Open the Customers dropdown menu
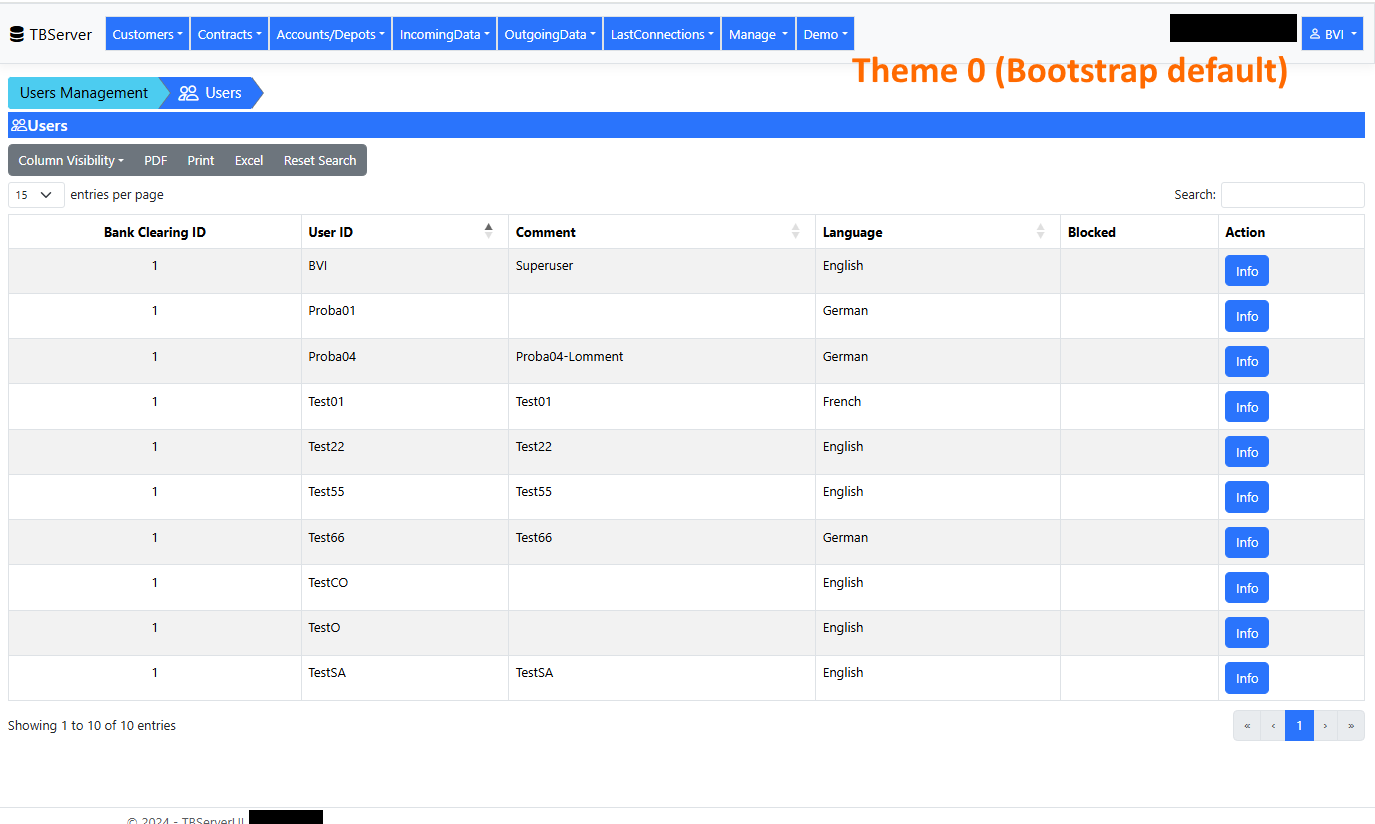The height and width of the screenshot is (824, 1375). (x=147, y=34)
